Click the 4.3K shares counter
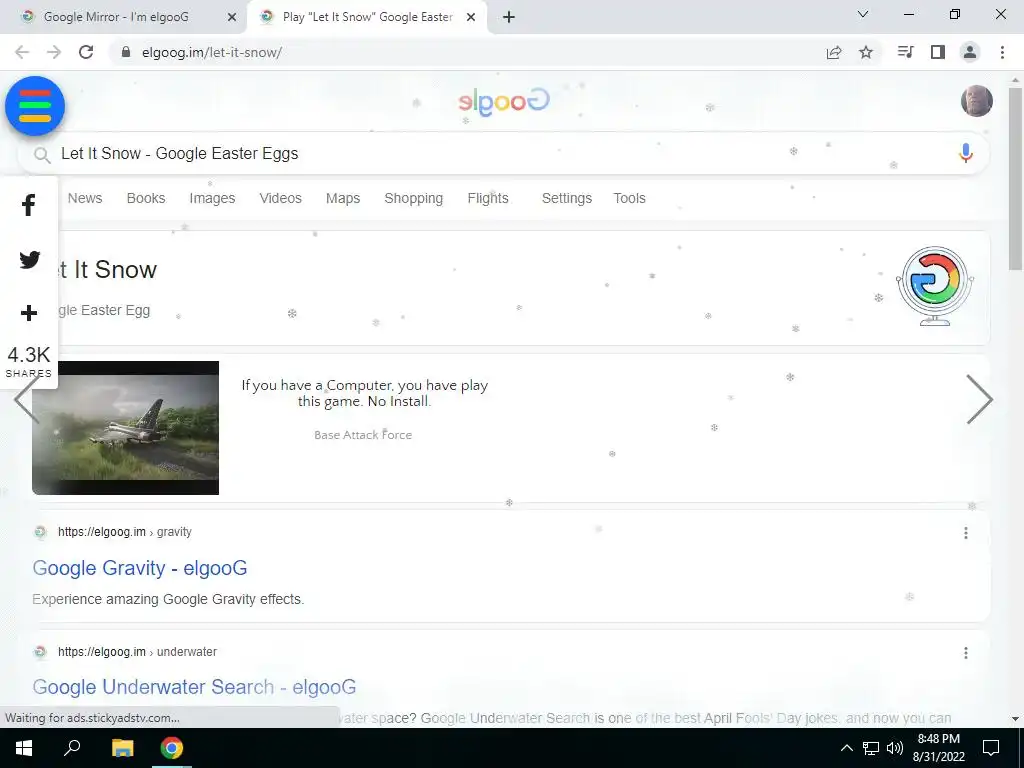Screen dimensions: 1024x768 tap(29, 361)
